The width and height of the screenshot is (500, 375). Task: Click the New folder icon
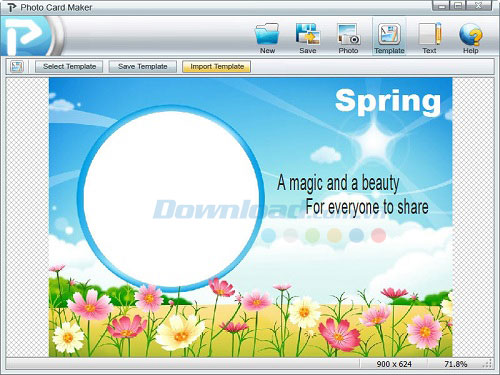click(267, 34)
